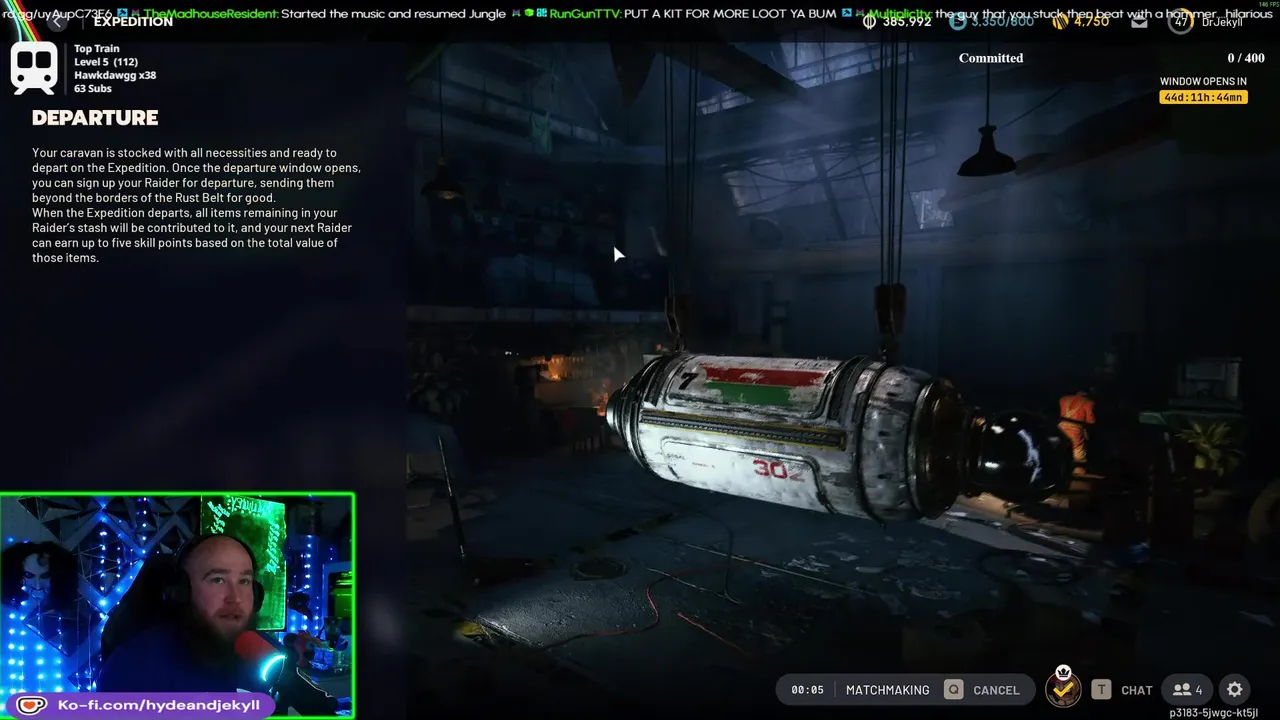Viewport: 1280px width, 720px height.
Task: Click the Ko-fi cup logo icon
Action: 31,705
